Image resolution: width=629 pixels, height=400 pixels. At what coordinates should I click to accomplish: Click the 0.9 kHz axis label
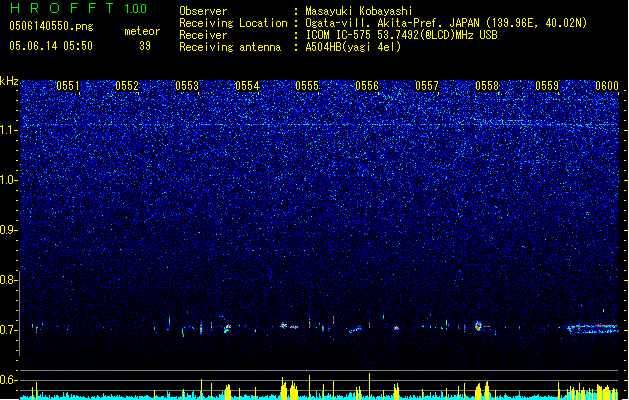point(8,230)
